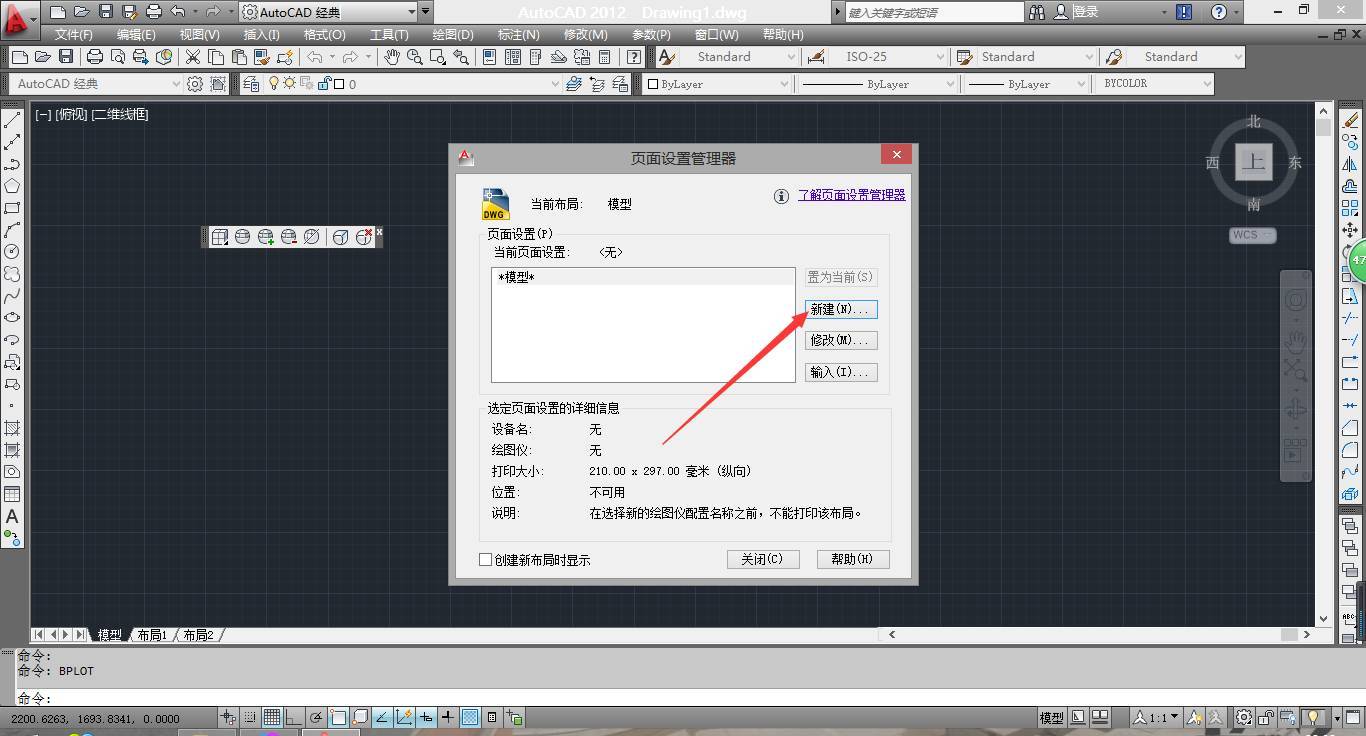Click the 输入(I)... button
The height and width of the screenshot is (736, 1366).
click(x=841, y=372)
